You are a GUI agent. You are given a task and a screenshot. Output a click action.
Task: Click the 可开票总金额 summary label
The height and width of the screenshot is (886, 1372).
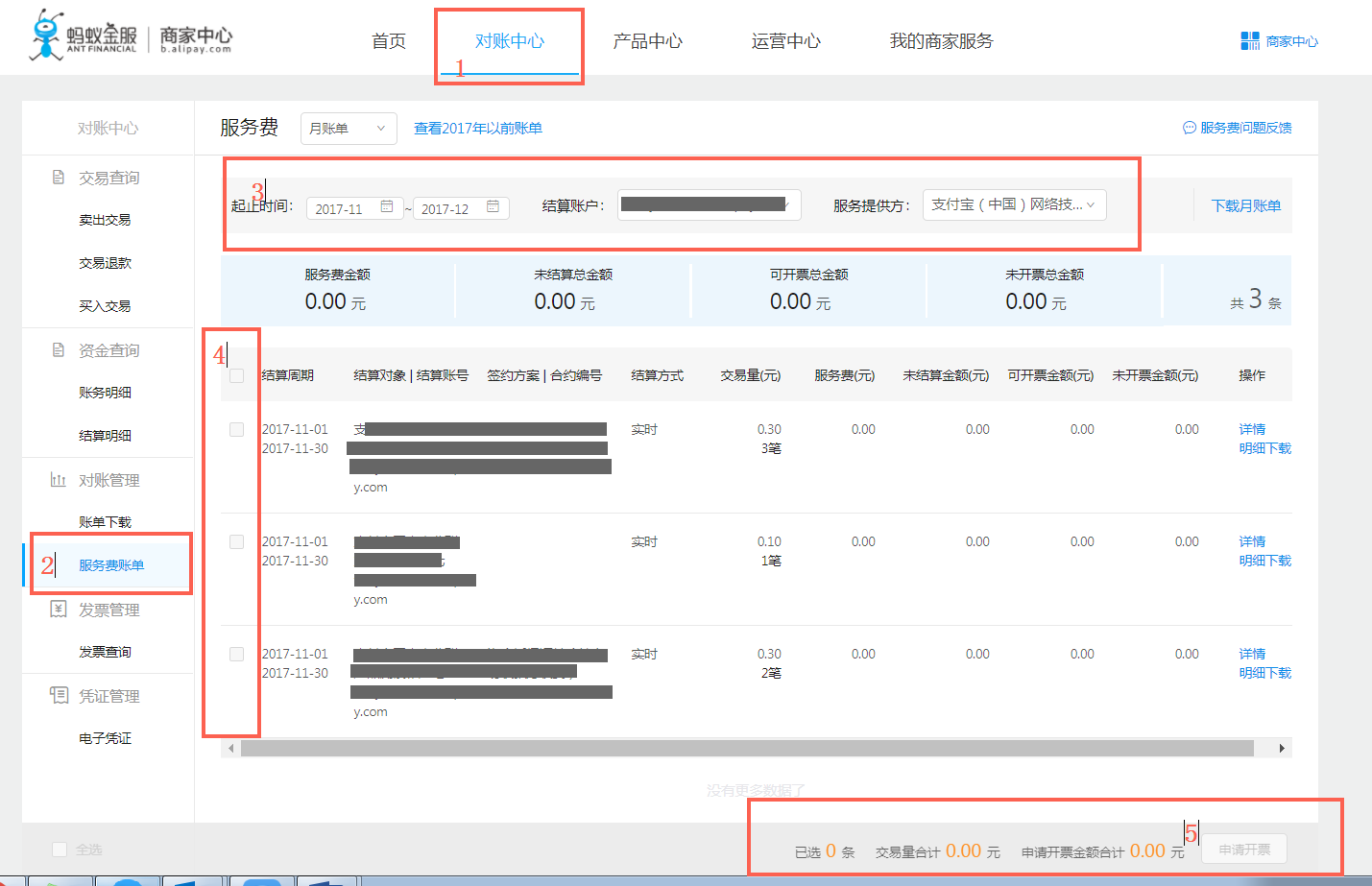tap(808, 275)
